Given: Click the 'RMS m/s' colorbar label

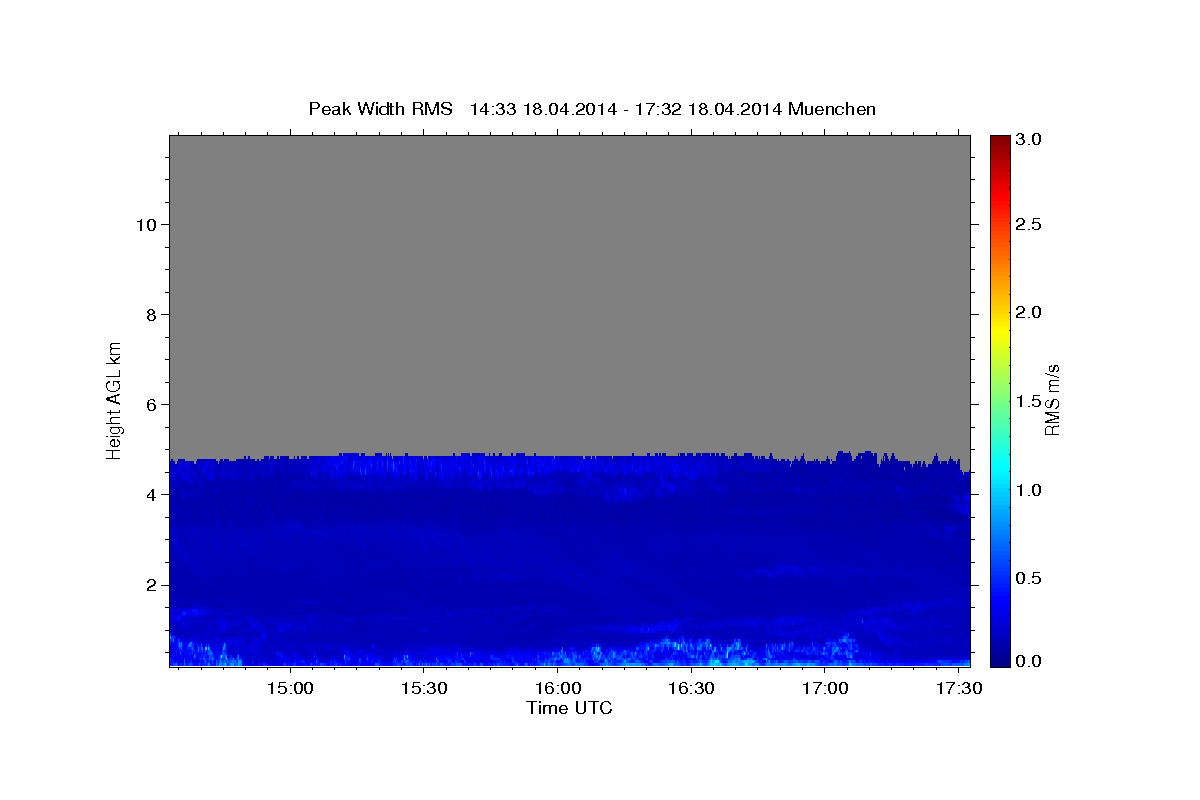Looking at the screenshot, I should (x=1052, y=399).
